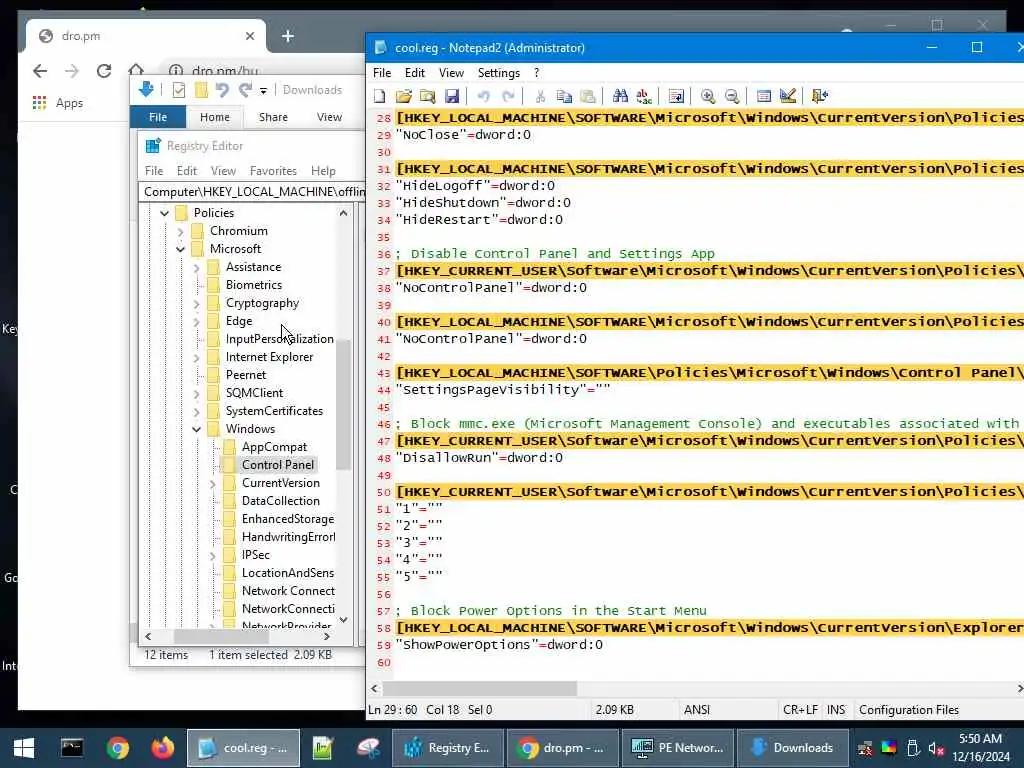
Task: Expand the Cryptography registry key
Action: 197,303
